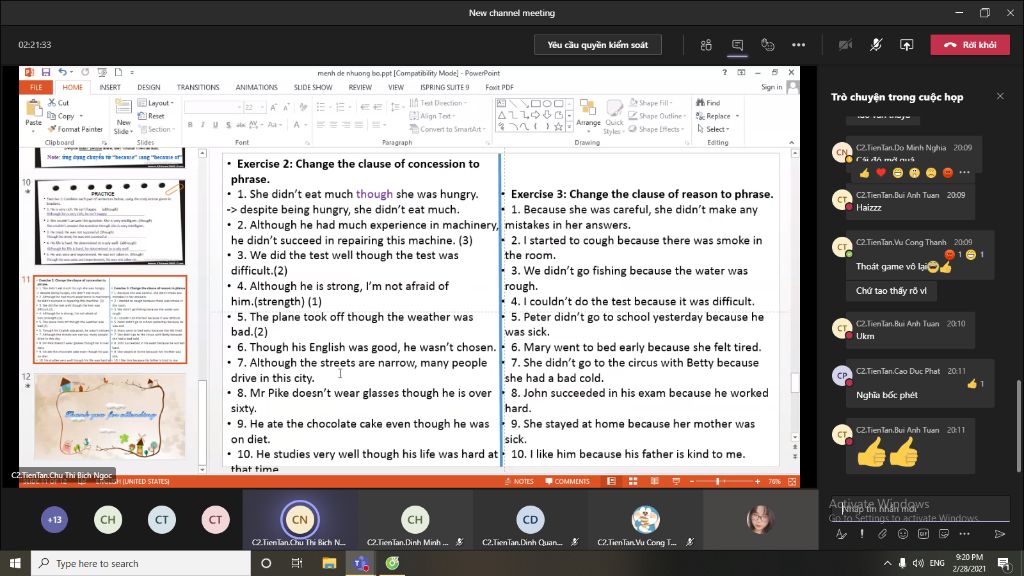Click Cut in the Clipboard group
The width and height of the screenshot is (1024, 576).
tap(58, 103)
